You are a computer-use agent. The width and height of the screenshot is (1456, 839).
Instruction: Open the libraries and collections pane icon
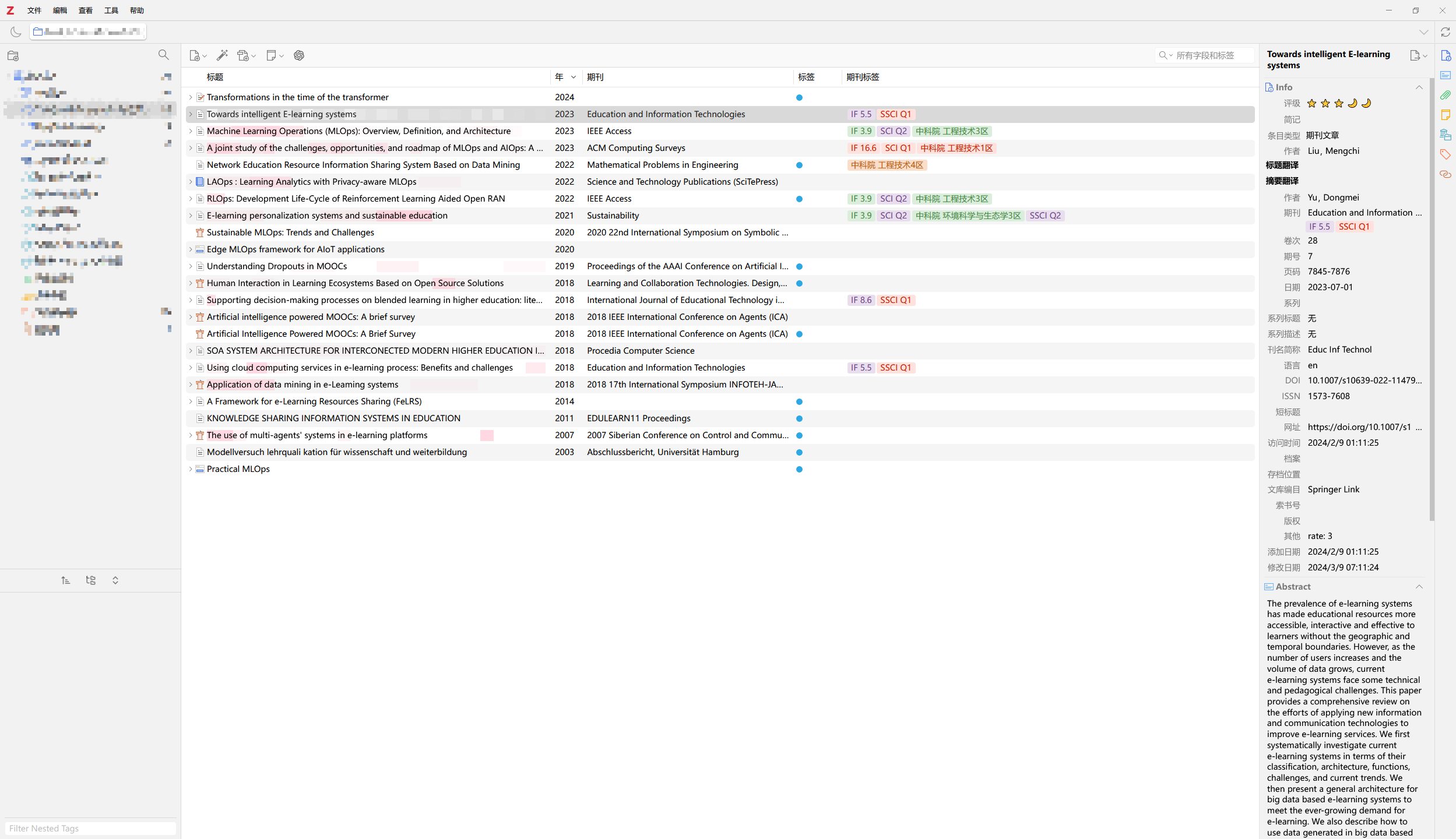pyautogui.click(x=1445, y=135)
